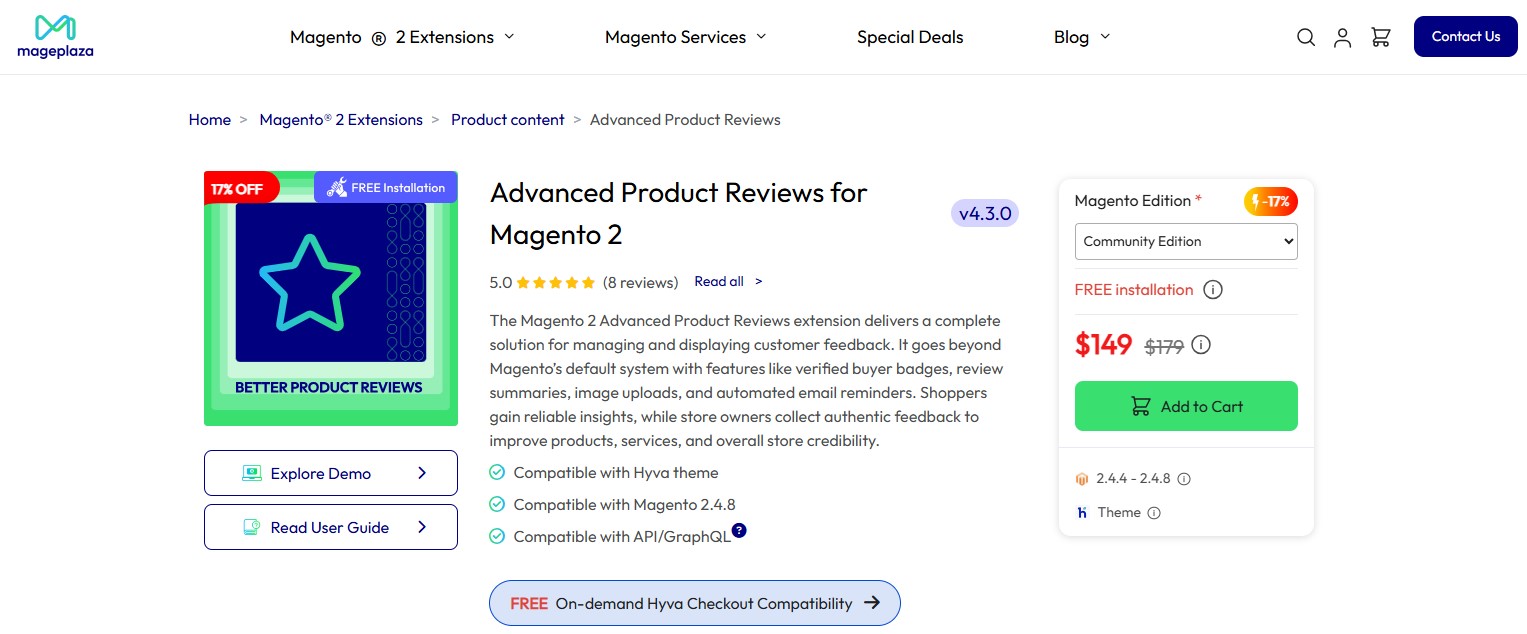Image resolution: width=1527 pixels, height=634 pixels.
Task: Click the account icon in the top bar
Action: coord(1343,37)
